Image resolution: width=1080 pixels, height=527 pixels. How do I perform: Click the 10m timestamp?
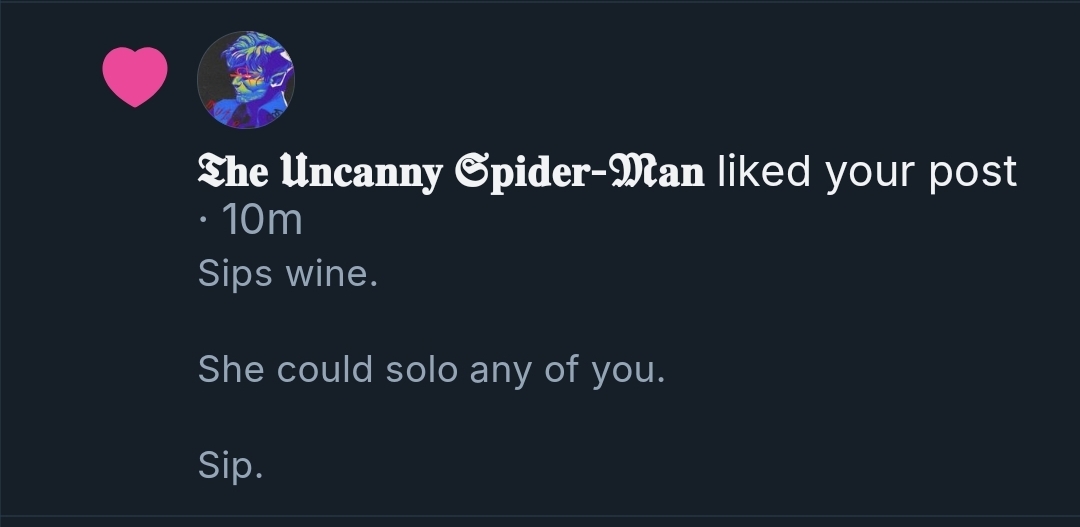coord(262,220)
